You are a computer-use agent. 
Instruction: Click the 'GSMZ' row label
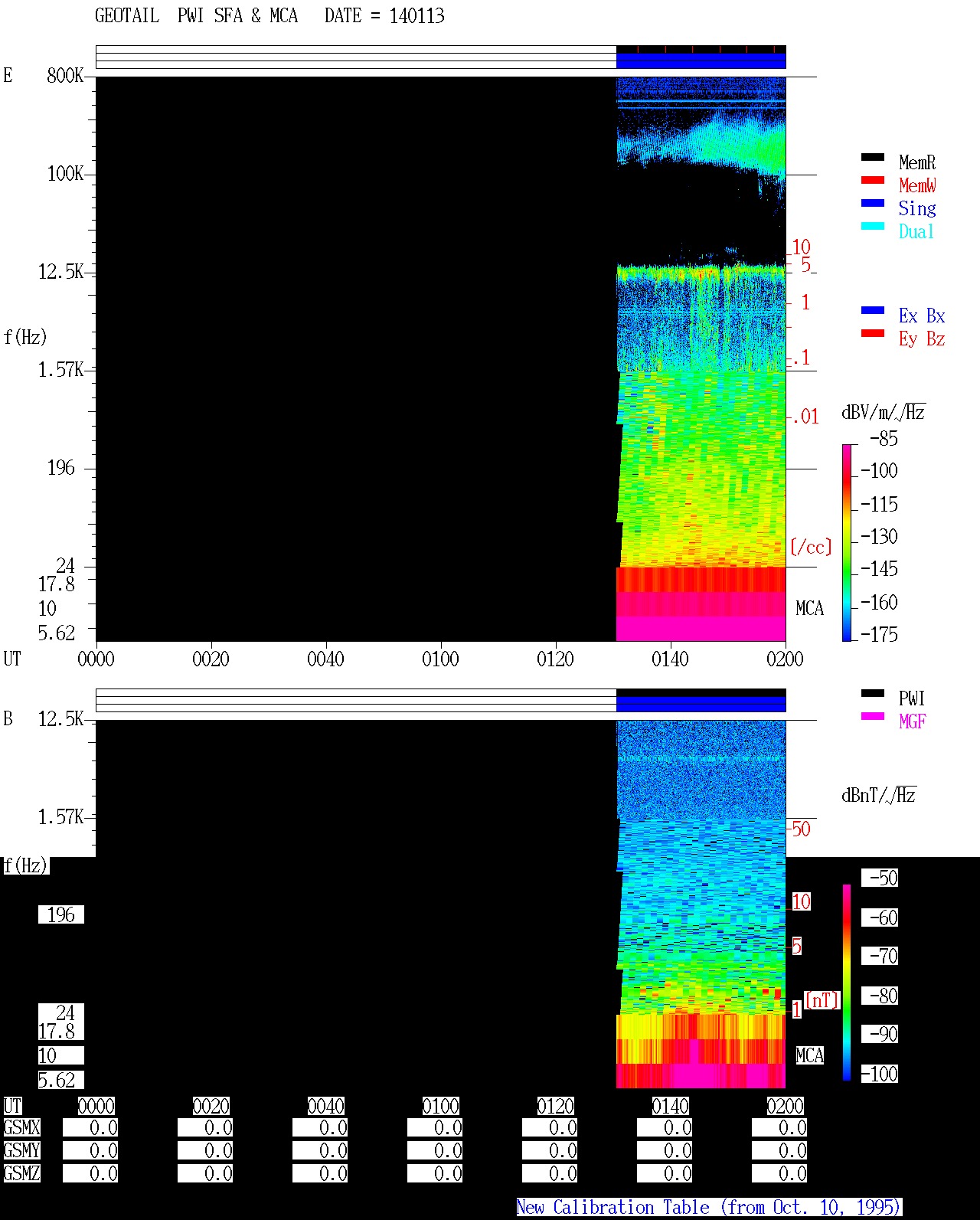(x=22, y=1174)
